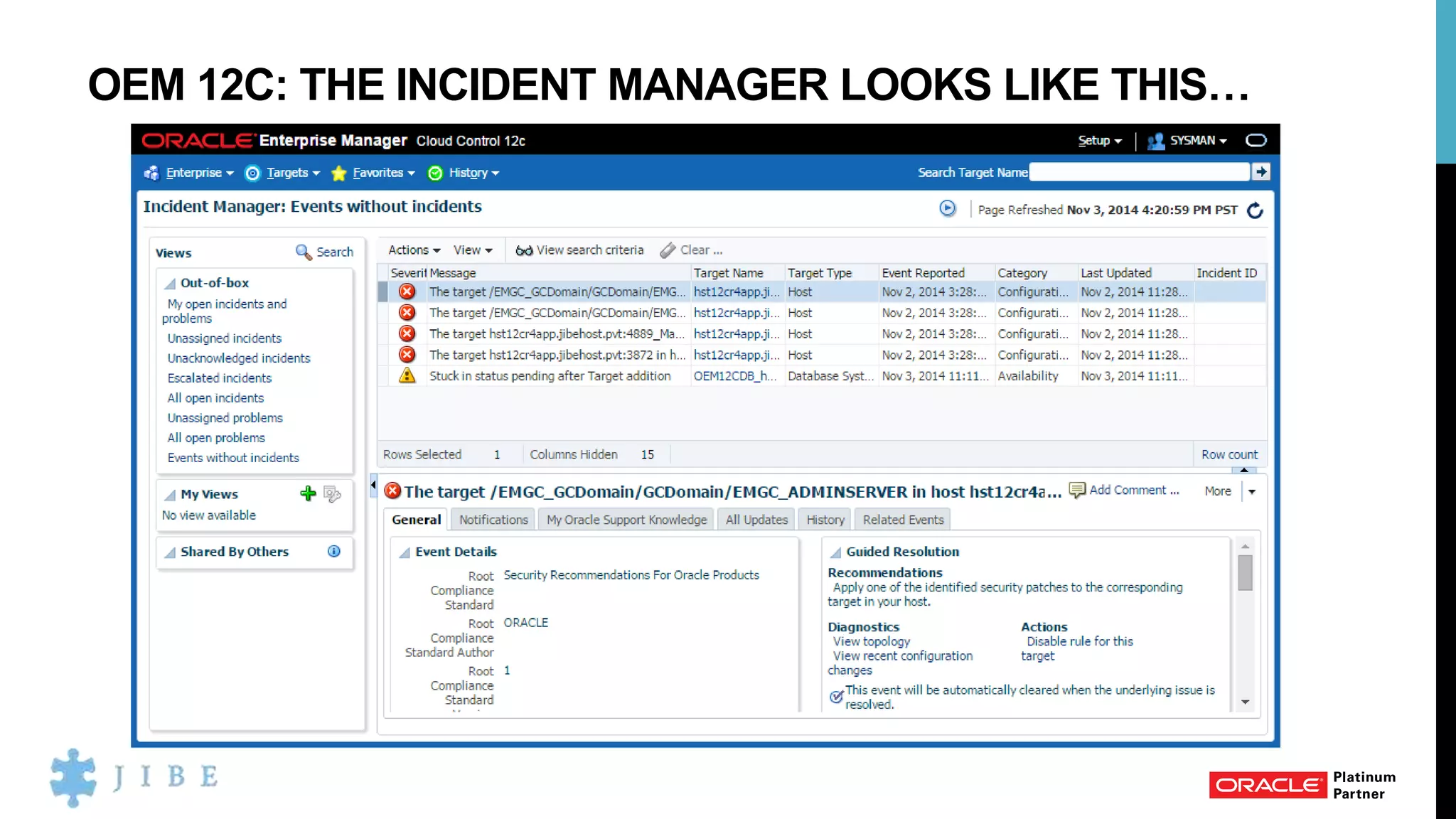Open the Favorites menu
Image resolution: width=1456 pixels, height=819 pixels.
[383, 173]
